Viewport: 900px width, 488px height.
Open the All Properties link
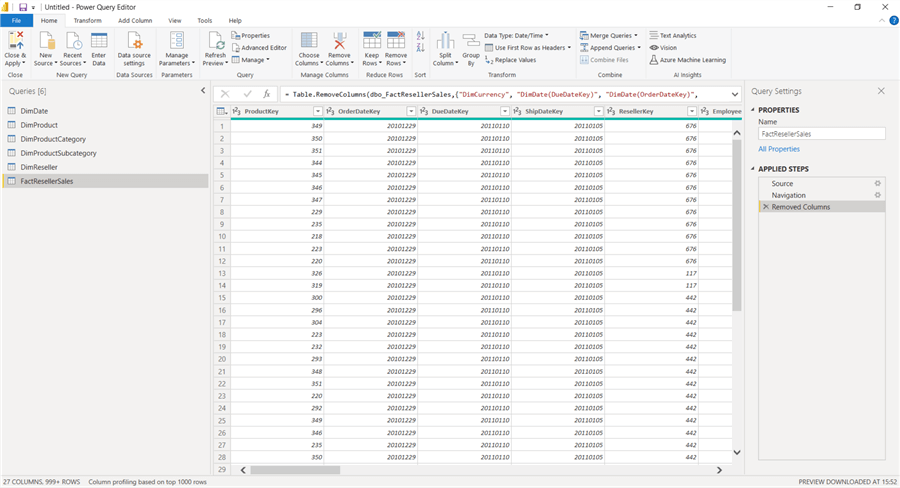[779, 149]
